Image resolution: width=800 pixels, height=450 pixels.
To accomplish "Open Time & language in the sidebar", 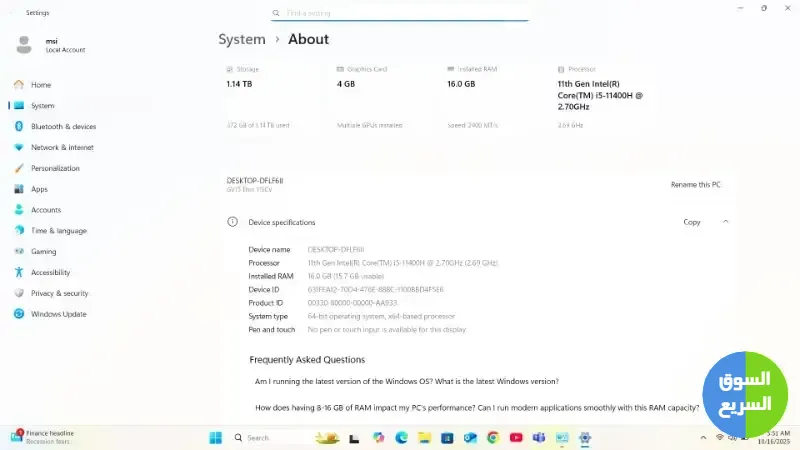I will [58, 230].
